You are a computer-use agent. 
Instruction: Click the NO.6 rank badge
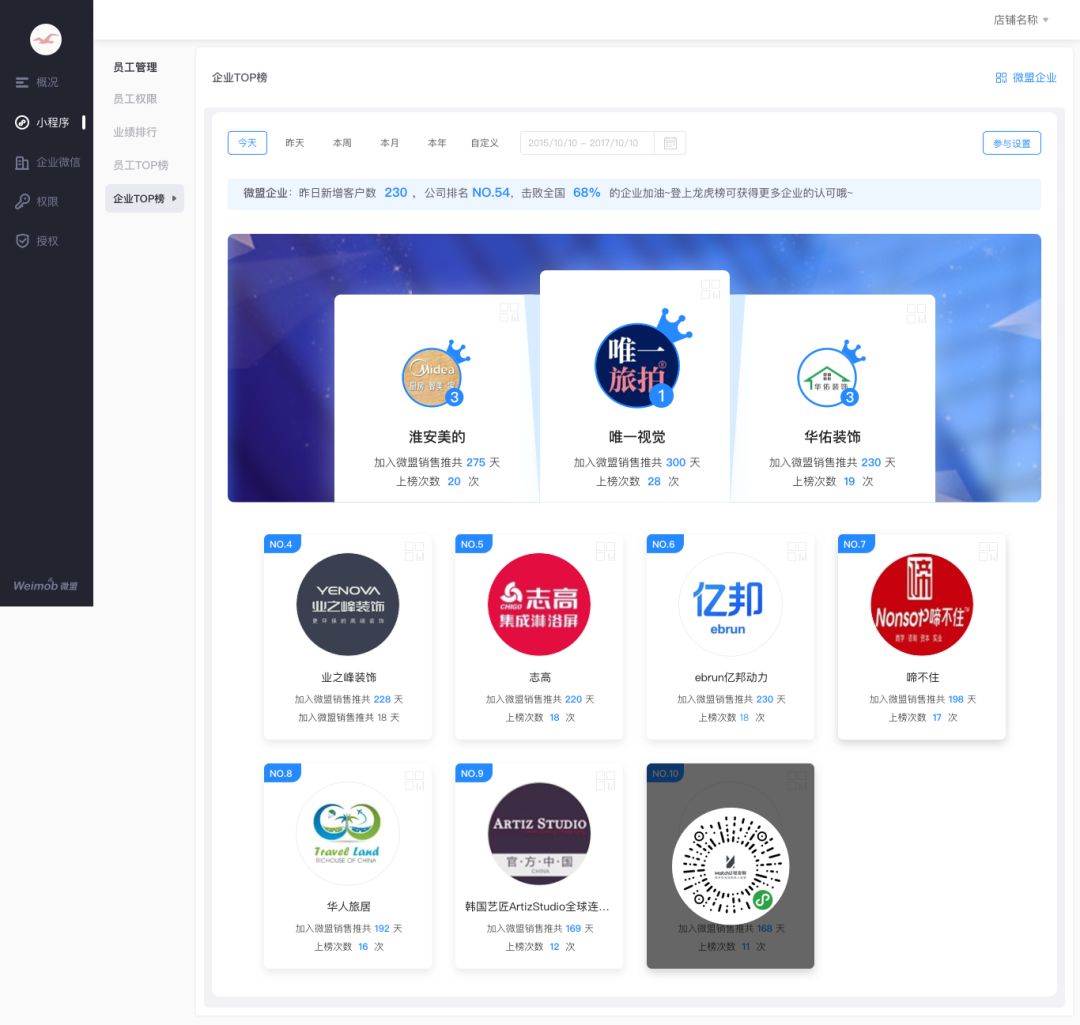click(664, 544)
